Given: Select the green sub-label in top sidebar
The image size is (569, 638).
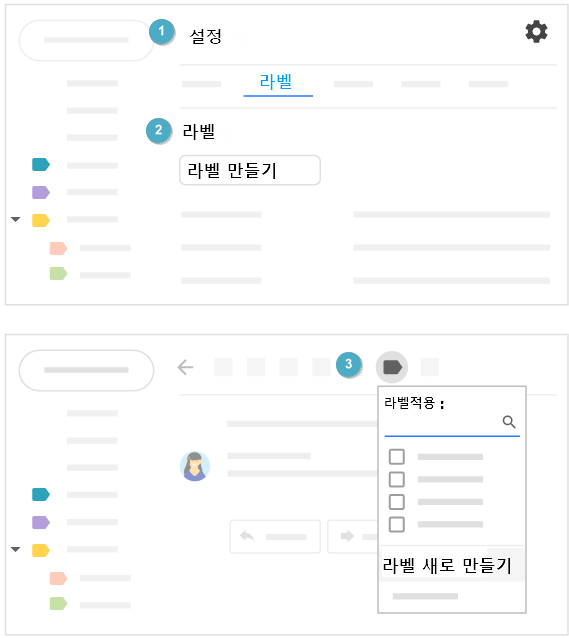Looking at the screenshot, I should click(x=58, y=273).
